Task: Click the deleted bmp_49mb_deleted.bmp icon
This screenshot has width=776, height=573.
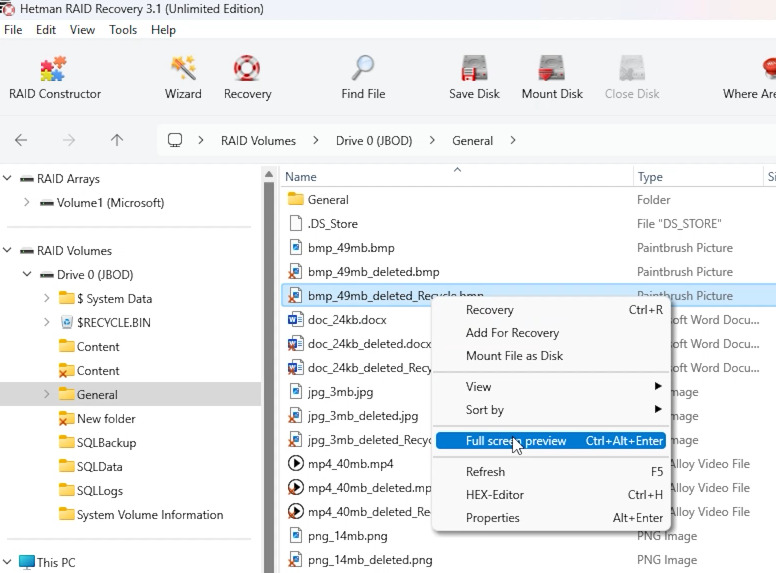Action: coord(295,272)
